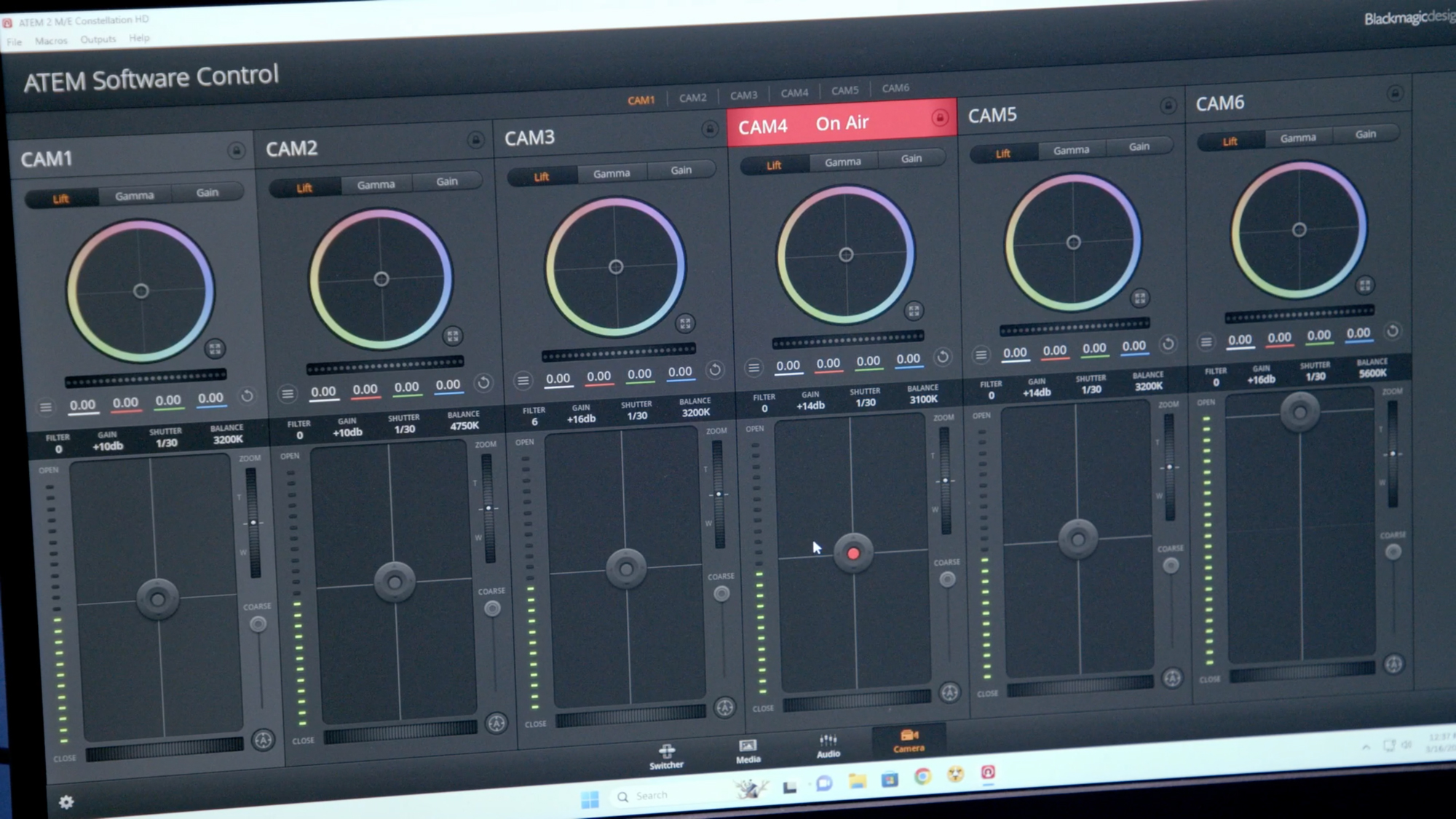Open CAM4 camera settings menu icon

point(753,368)
